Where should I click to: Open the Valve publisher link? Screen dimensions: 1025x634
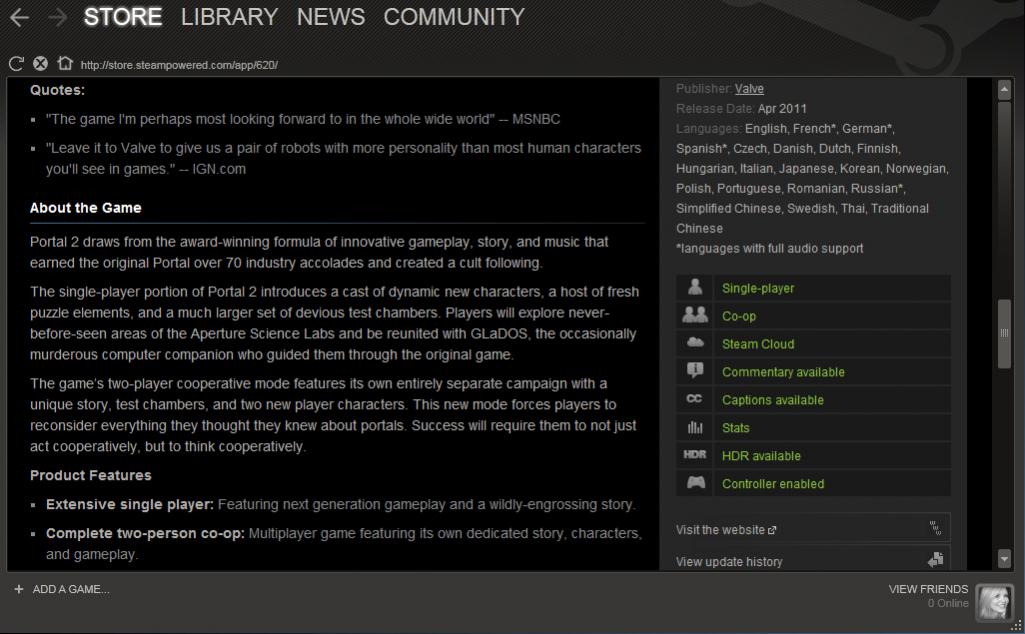click(x=749, y=88)
